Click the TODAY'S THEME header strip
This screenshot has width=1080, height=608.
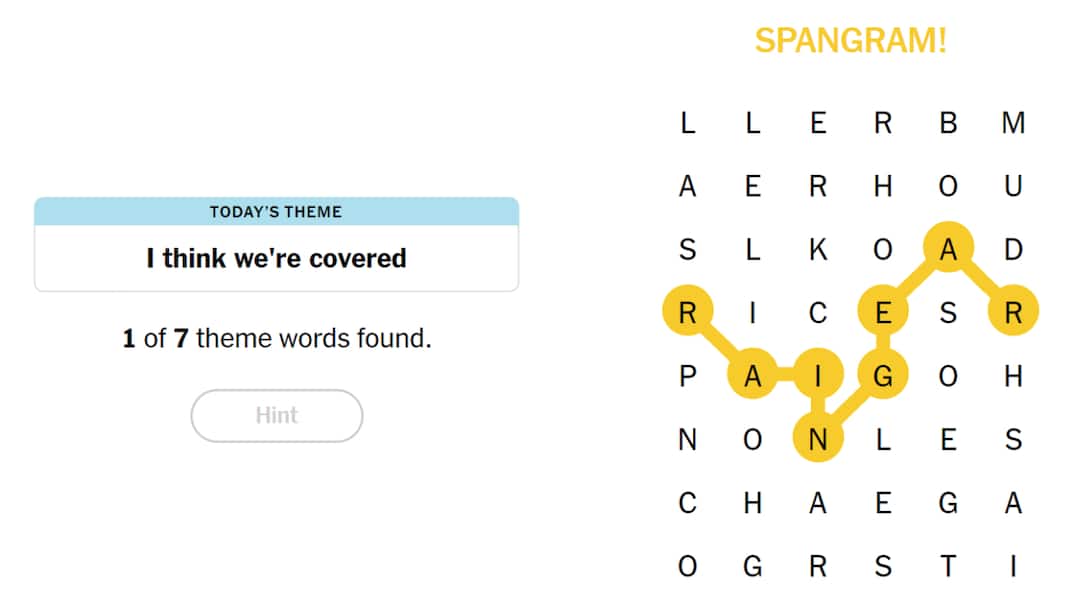pyautogui.click(x=276, y=211)
